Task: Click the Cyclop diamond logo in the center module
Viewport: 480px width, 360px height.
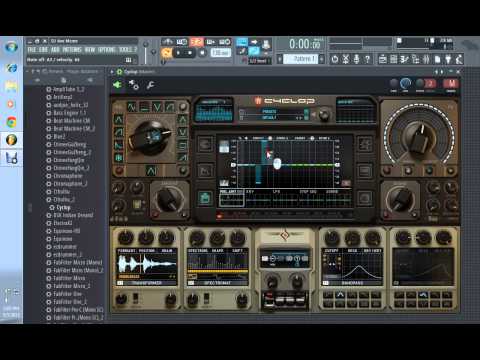Action: click(284, 235)
